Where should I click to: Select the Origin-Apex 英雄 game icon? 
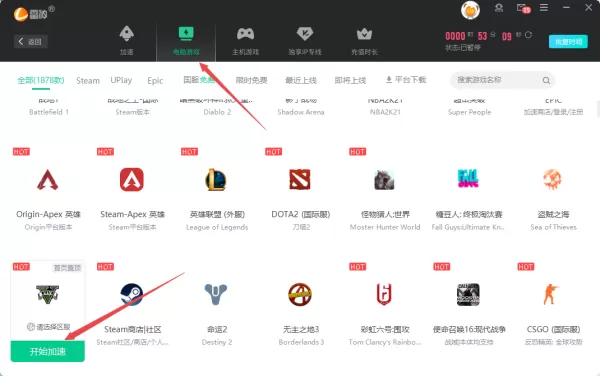point(47,179)
